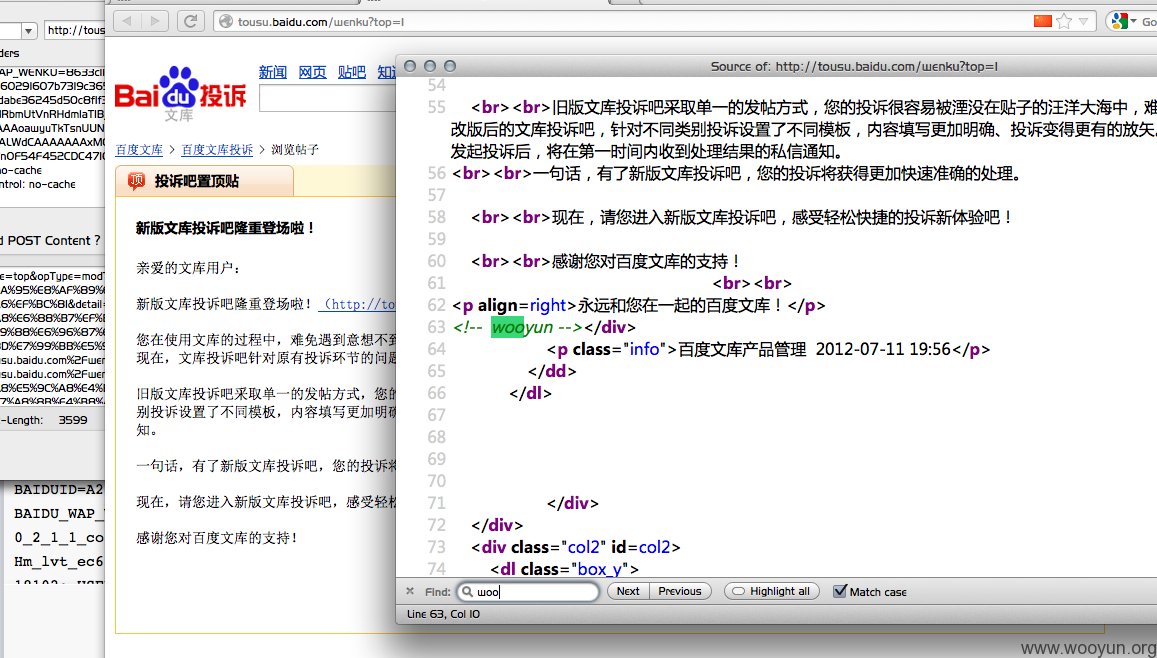
Task: Go forward using browser forward arrow
Action: 155,21
